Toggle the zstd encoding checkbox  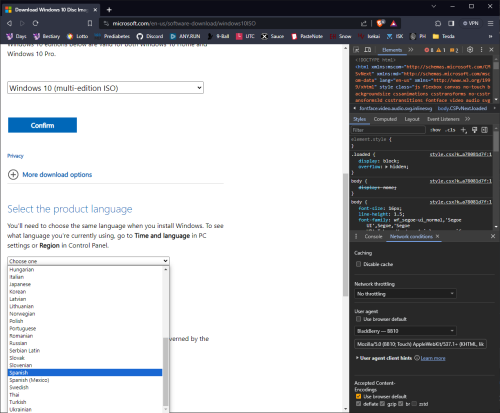pos(414,404)
